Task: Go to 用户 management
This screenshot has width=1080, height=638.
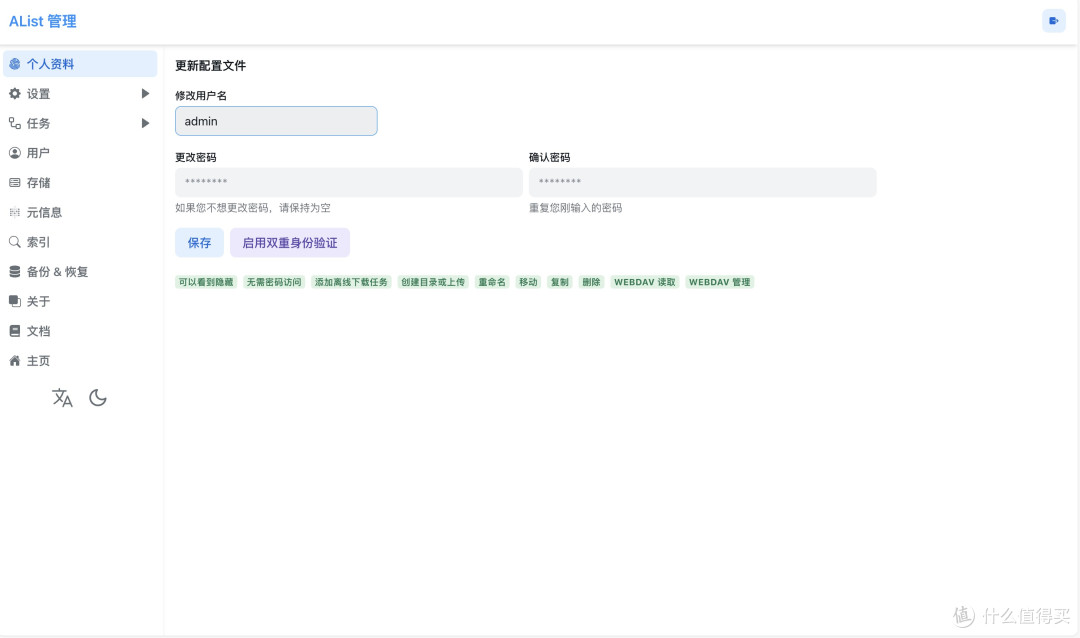Action: (80, 153)
